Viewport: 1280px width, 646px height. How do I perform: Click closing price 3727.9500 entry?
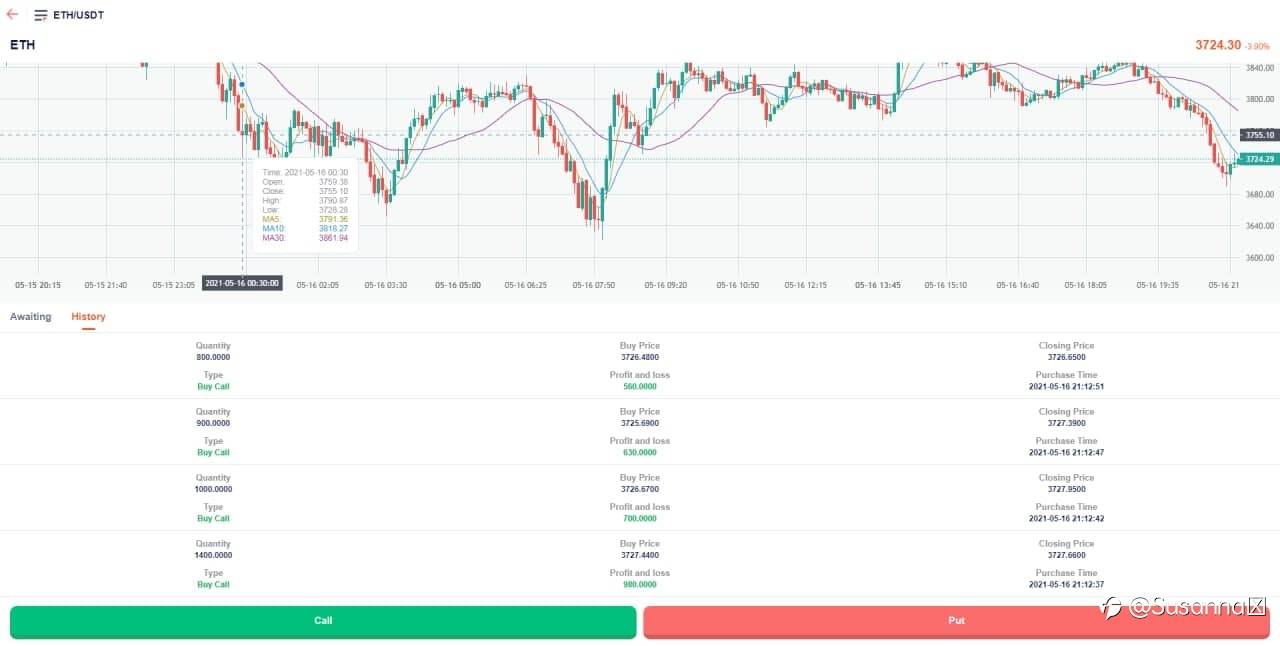coord(1066,489)
